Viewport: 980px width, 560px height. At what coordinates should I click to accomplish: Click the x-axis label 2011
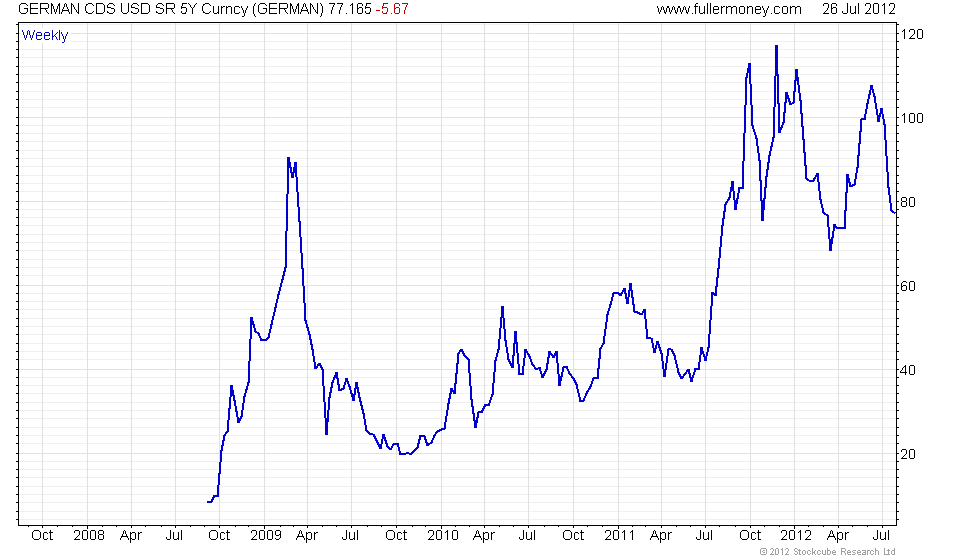pos(619,536)
